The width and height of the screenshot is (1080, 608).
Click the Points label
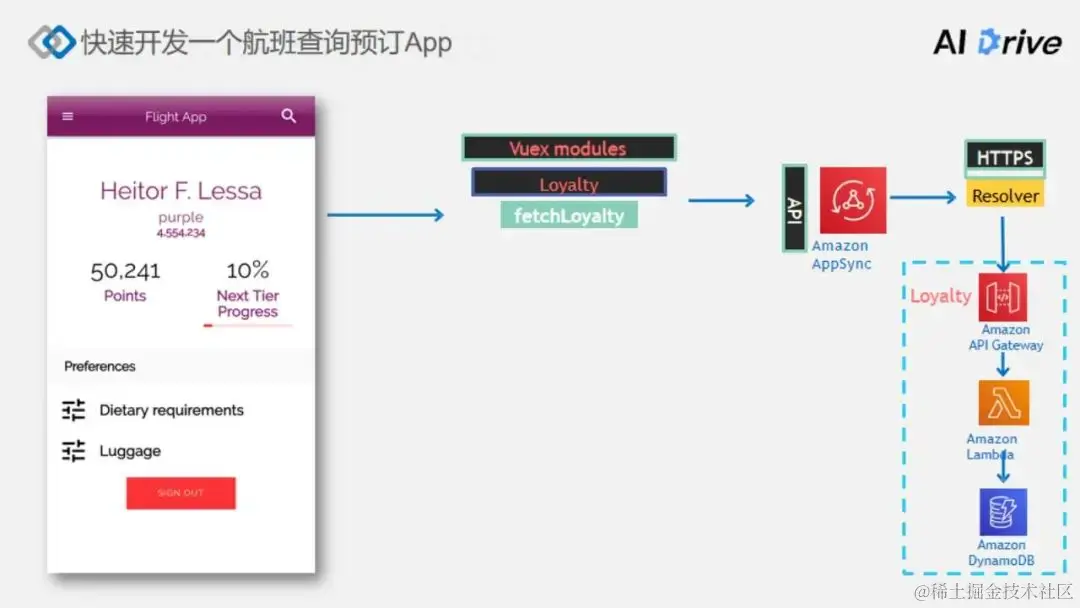point(125,296)
